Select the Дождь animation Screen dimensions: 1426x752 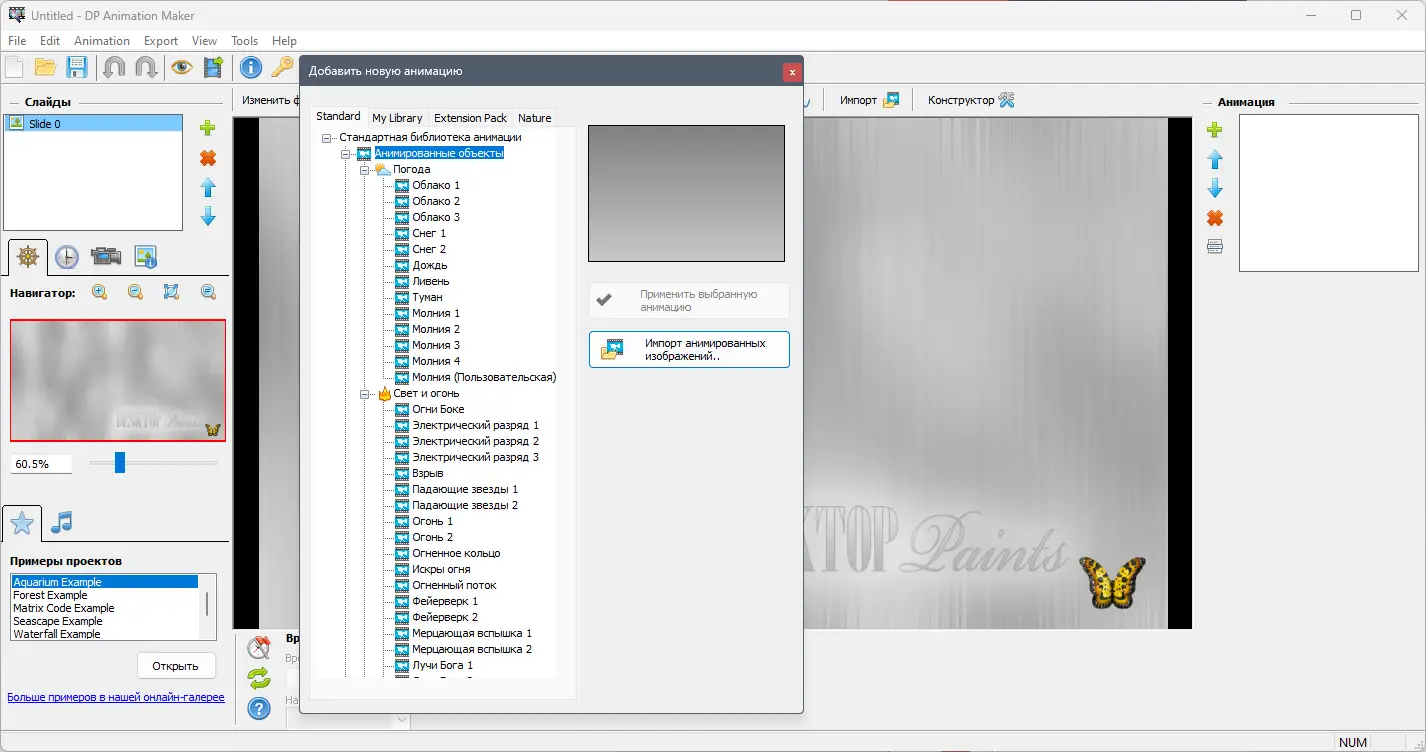point(430,266)
